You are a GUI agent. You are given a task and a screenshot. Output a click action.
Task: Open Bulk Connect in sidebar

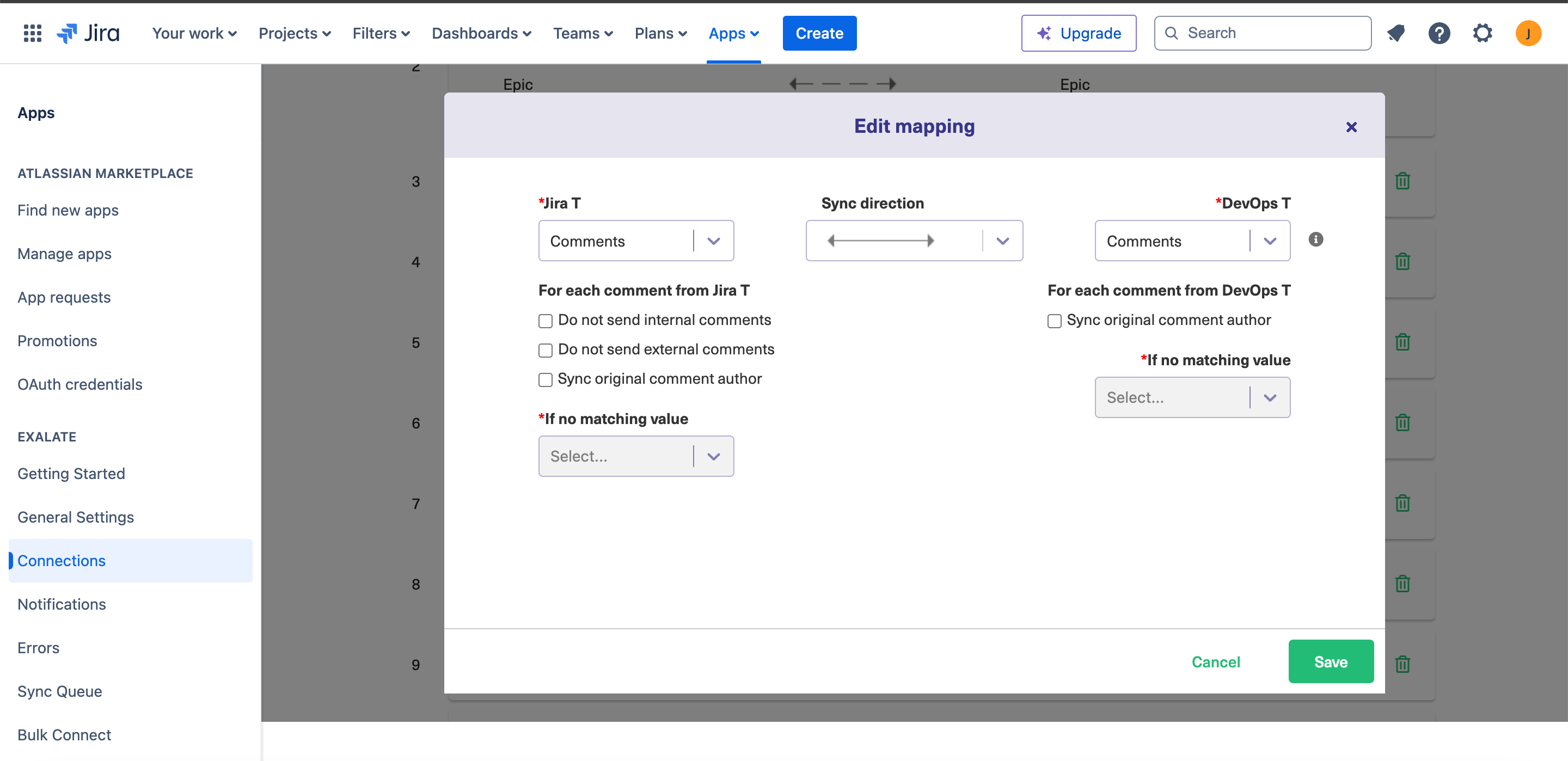click(64, 735)
